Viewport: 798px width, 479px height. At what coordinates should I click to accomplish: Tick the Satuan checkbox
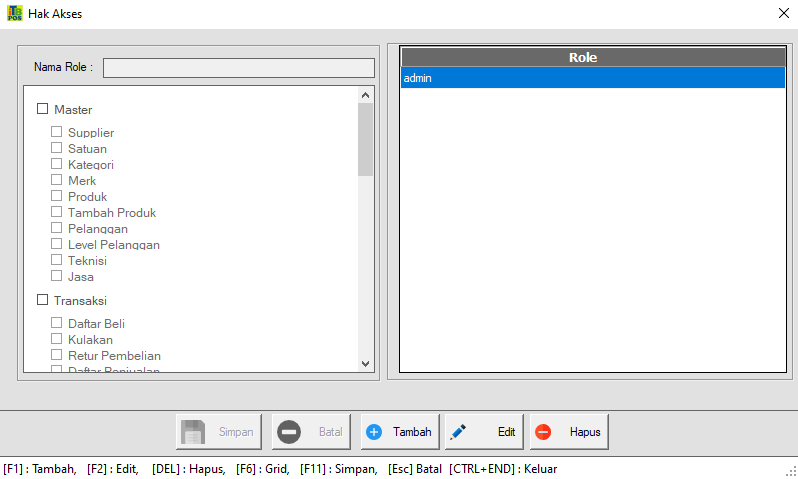pos(56,148)
